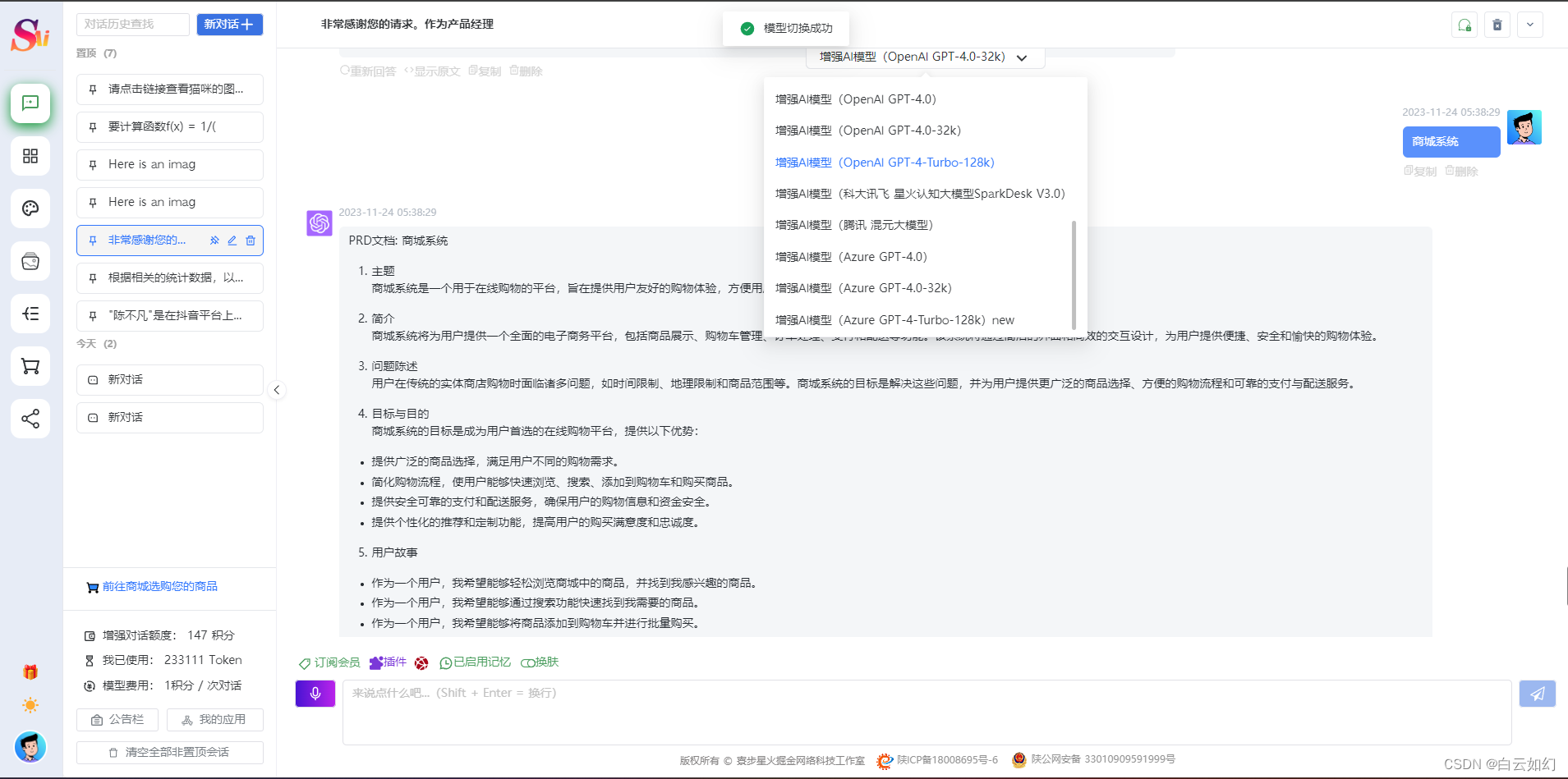Open the 公告栏 bulletin button
1568x779 pixels.
click(118, 720)
